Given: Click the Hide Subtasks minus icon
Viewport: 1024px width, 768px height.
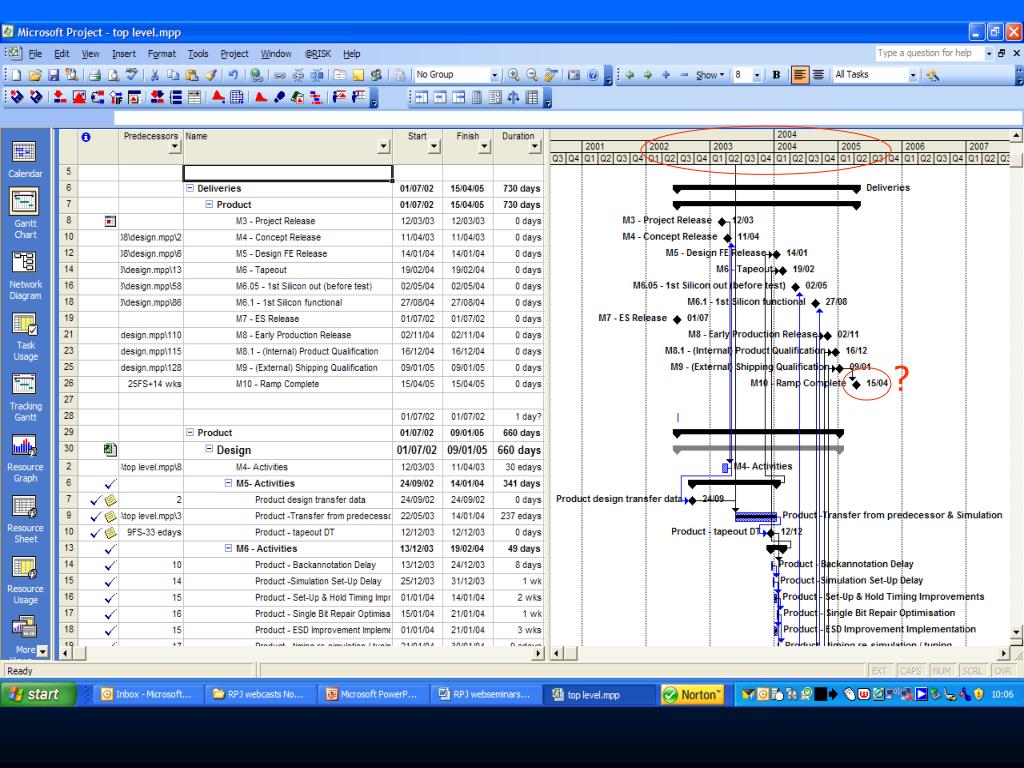Looking at the screenshot, I should (684, 75).
